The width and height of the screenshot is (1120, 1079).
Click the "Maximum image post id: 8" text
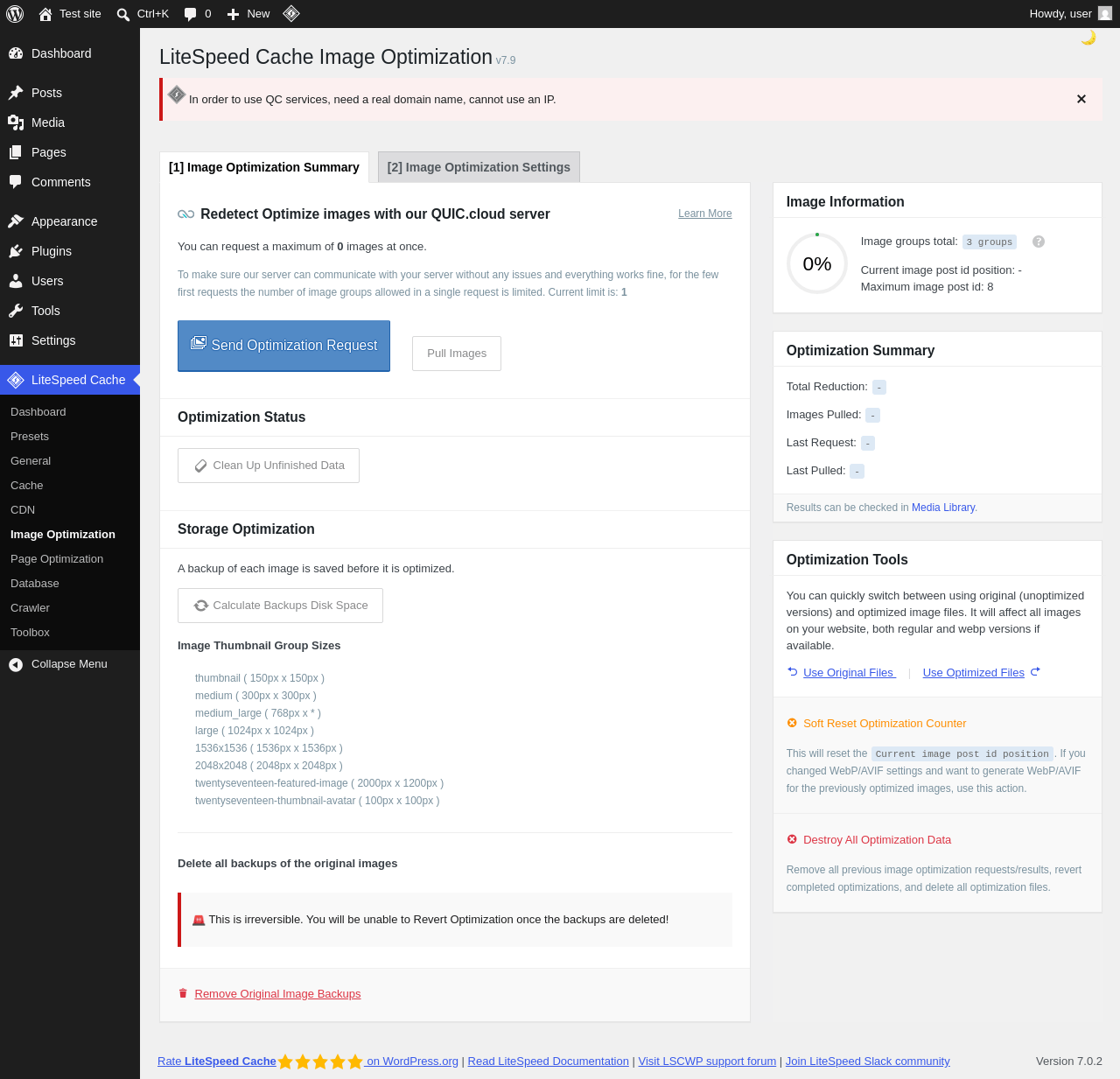click(927, 287)
